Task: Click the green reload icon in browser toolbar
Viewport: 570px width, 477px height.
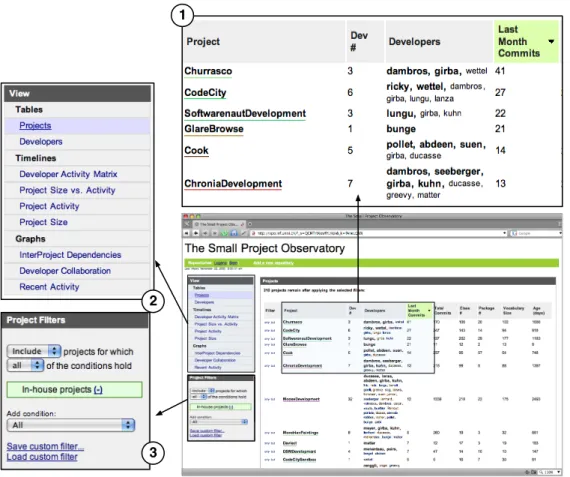Action: pos(224,233)
